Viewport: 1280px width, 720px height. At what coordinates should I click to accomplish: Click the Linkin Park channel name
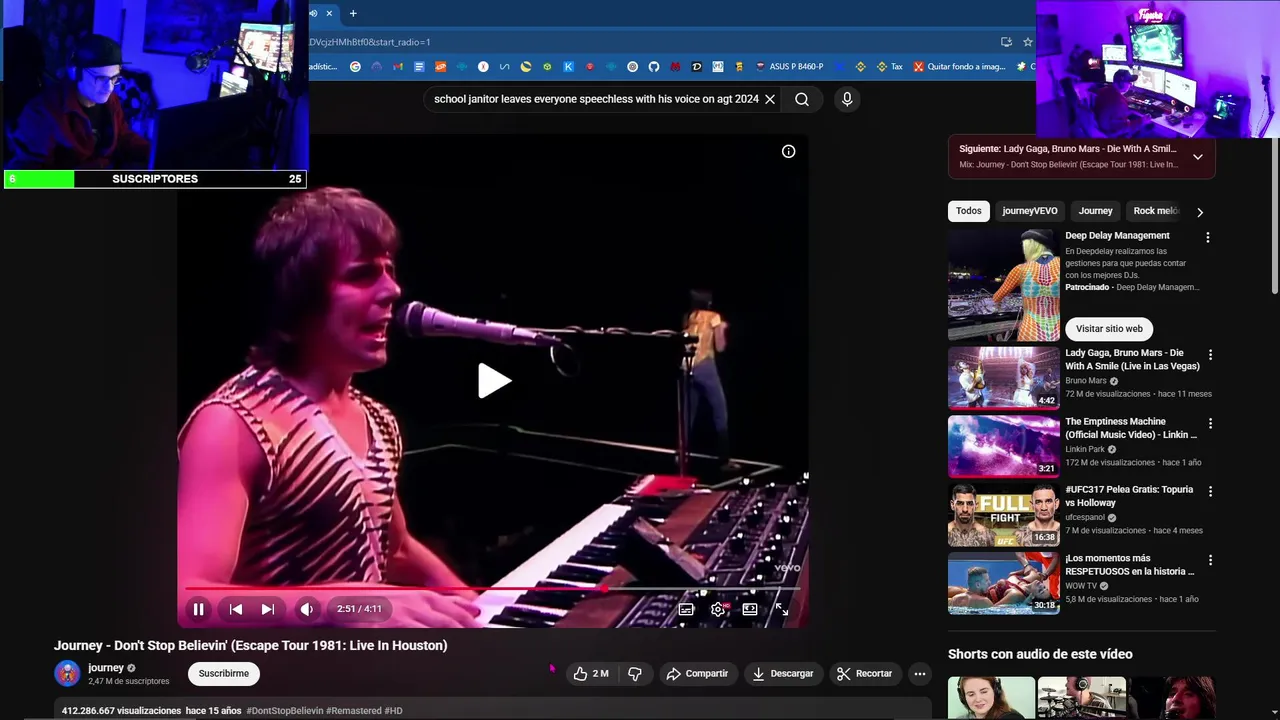(x=1085, y=450)
